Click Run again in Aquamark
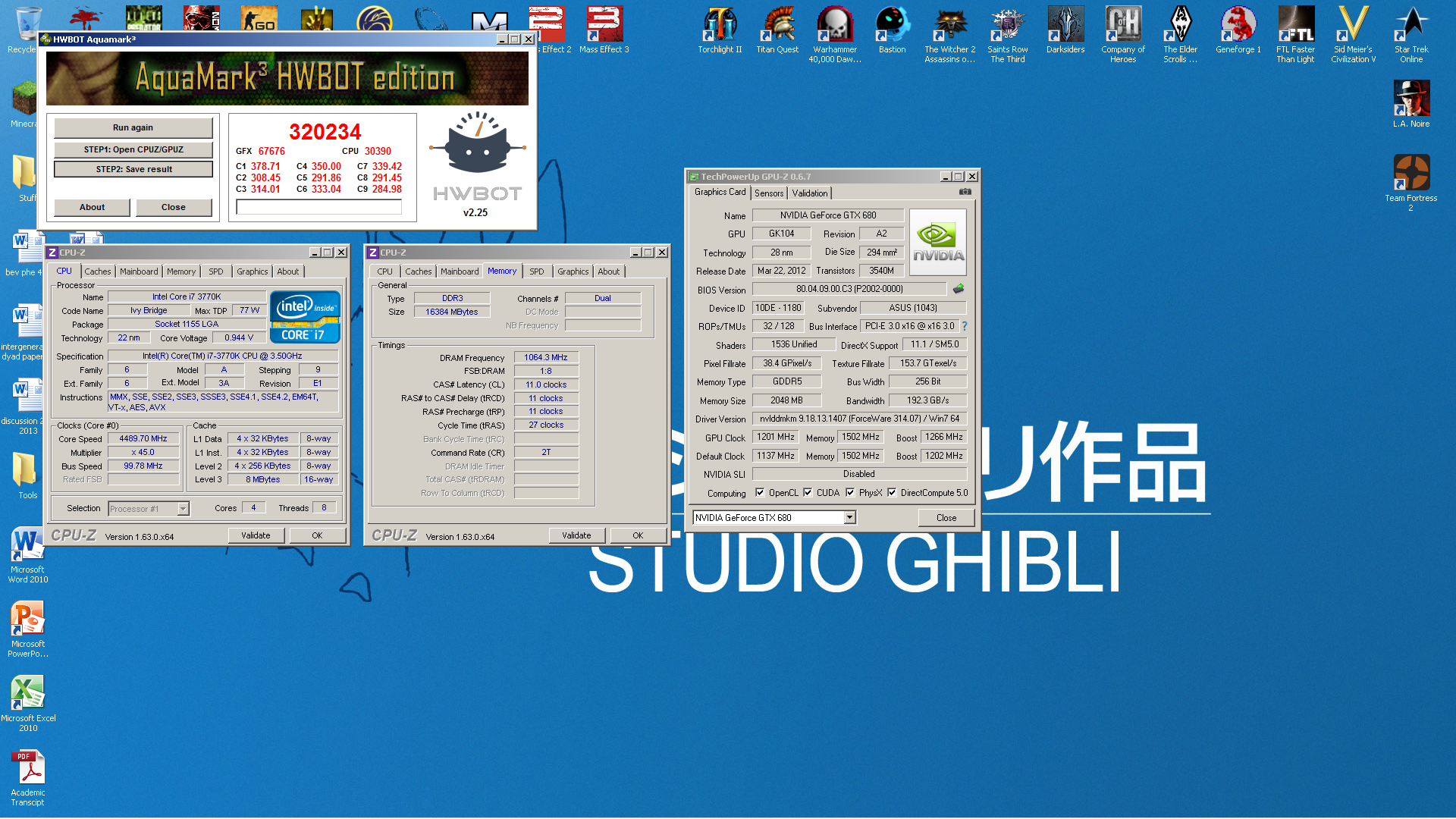 (133, 127)
